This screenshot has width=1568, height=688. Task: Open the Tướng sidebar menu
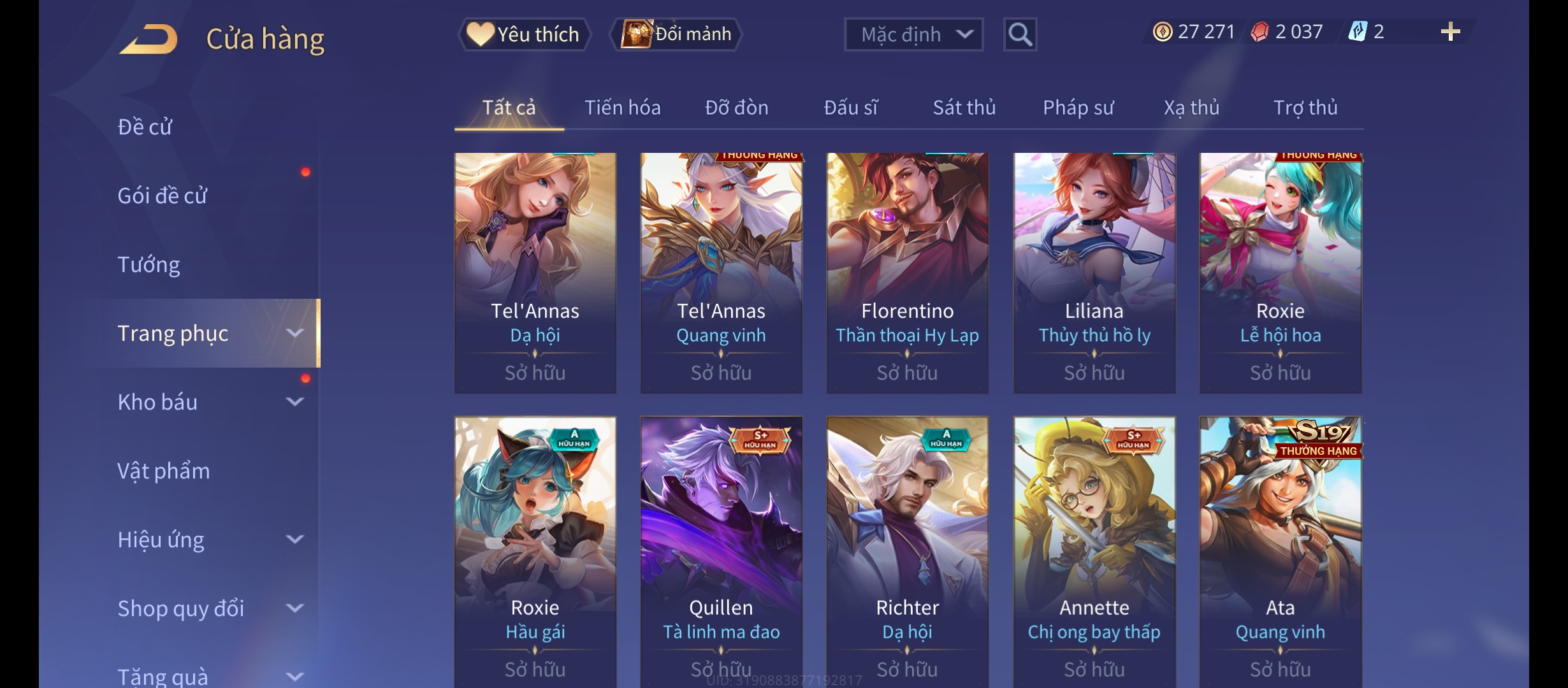pyautogui.click(x=149, y=264)
